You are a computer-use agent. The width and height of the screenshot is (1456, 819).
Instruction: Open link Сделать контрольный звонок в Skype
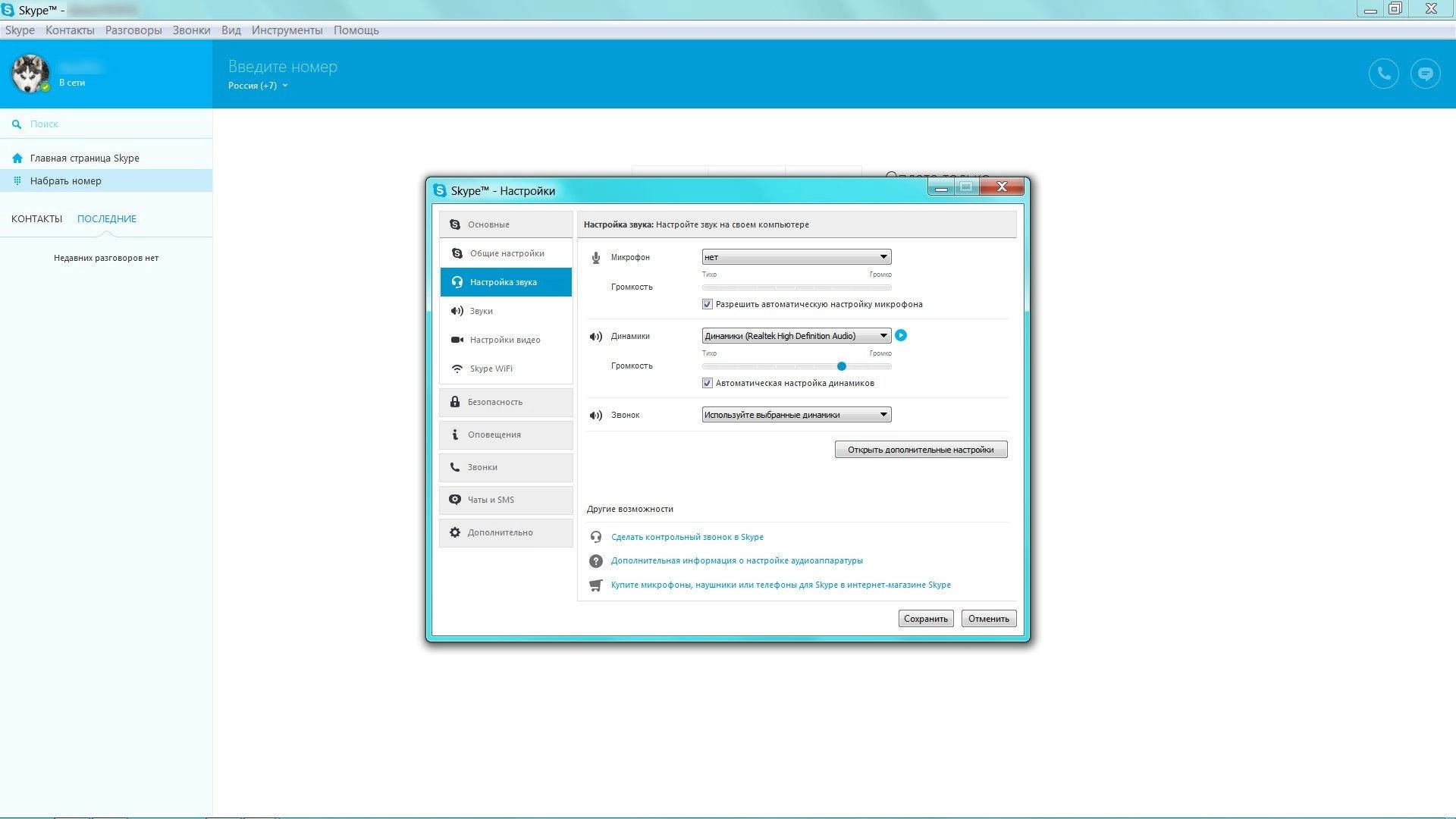click(687, 537)
